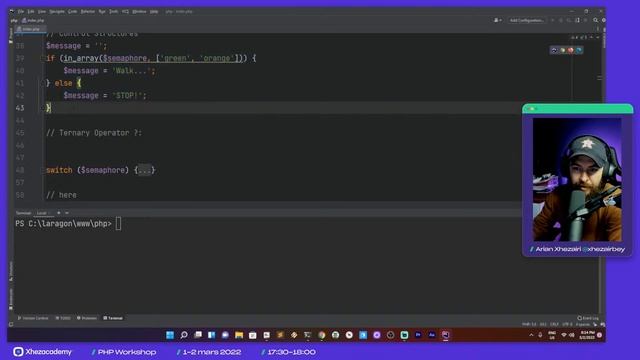640x360 pixels.
Task: Open the Tools menu
Action: click(113, 11)
